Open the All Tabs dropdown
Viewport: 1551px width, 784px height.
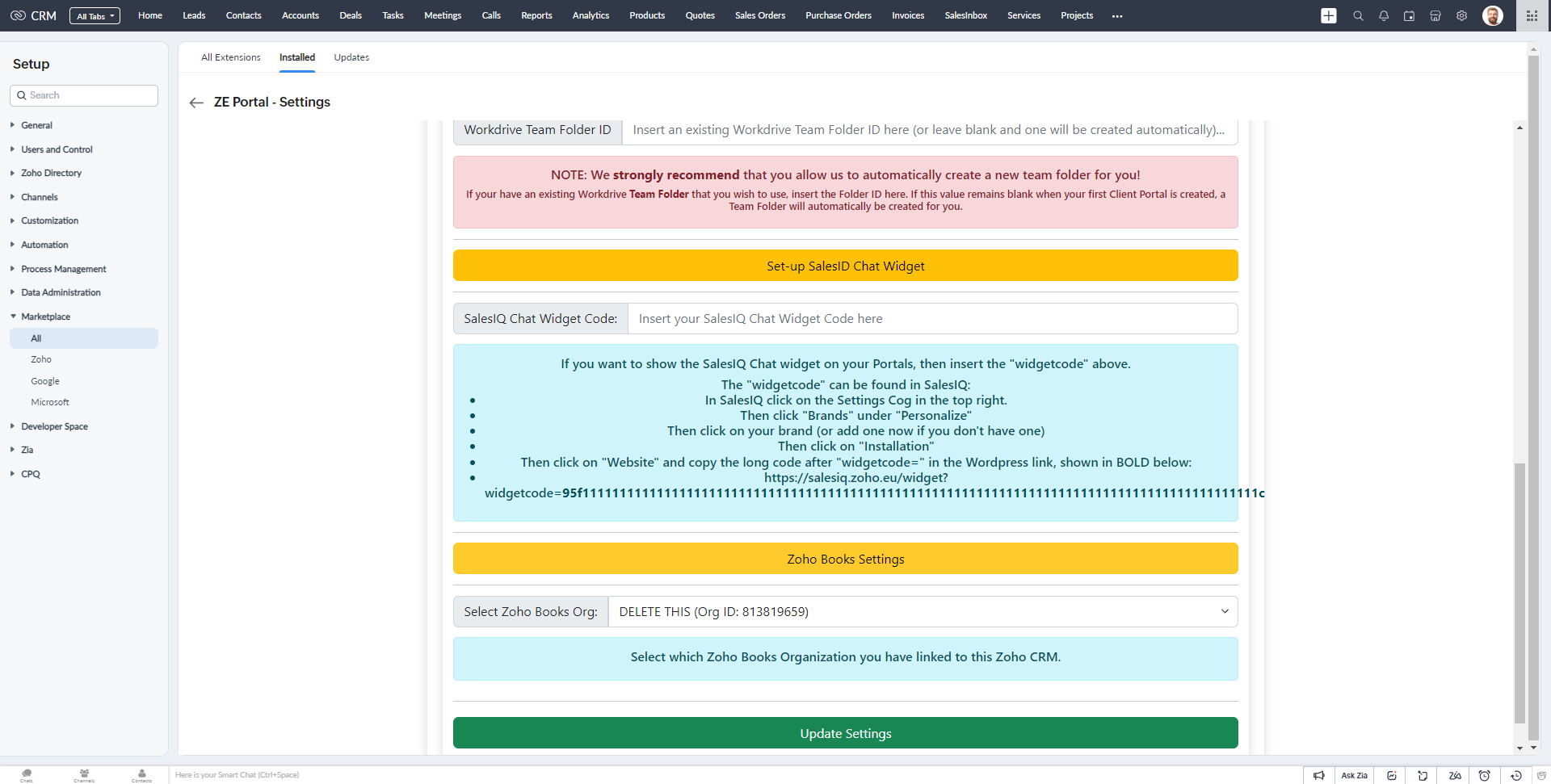pyautogui.click(x=95, y=16)
